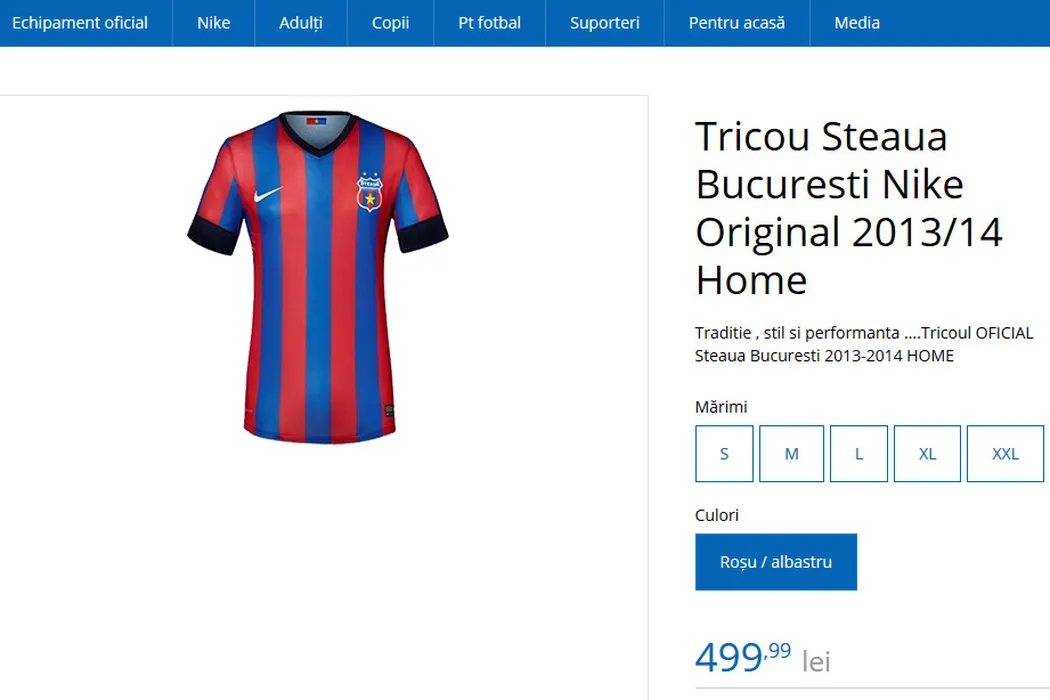Select the Copii menu item
This screenshot has width=1050, height=700.
[x=390, y=23]
